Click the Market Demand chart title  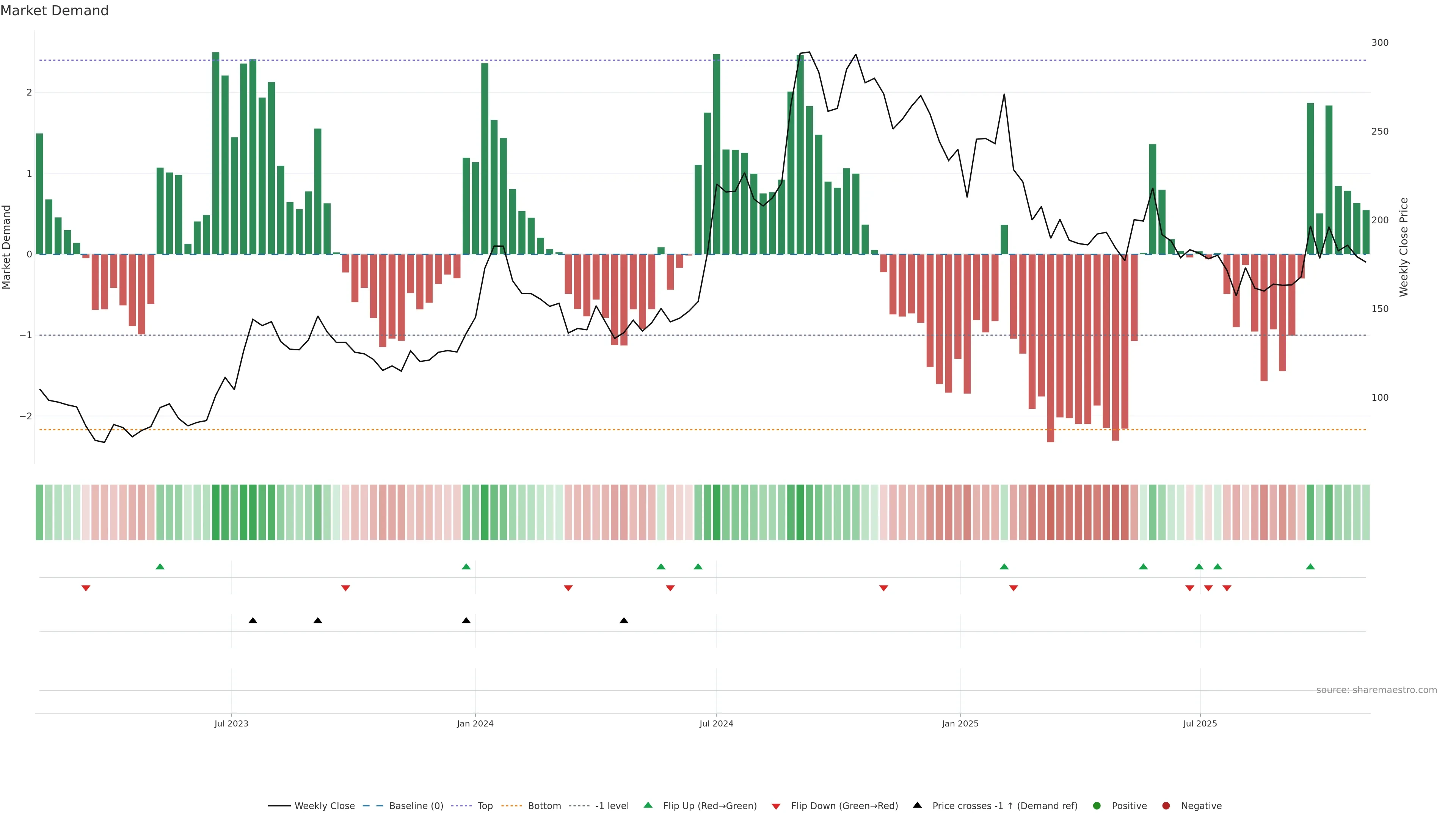click(x=54, y=11)
